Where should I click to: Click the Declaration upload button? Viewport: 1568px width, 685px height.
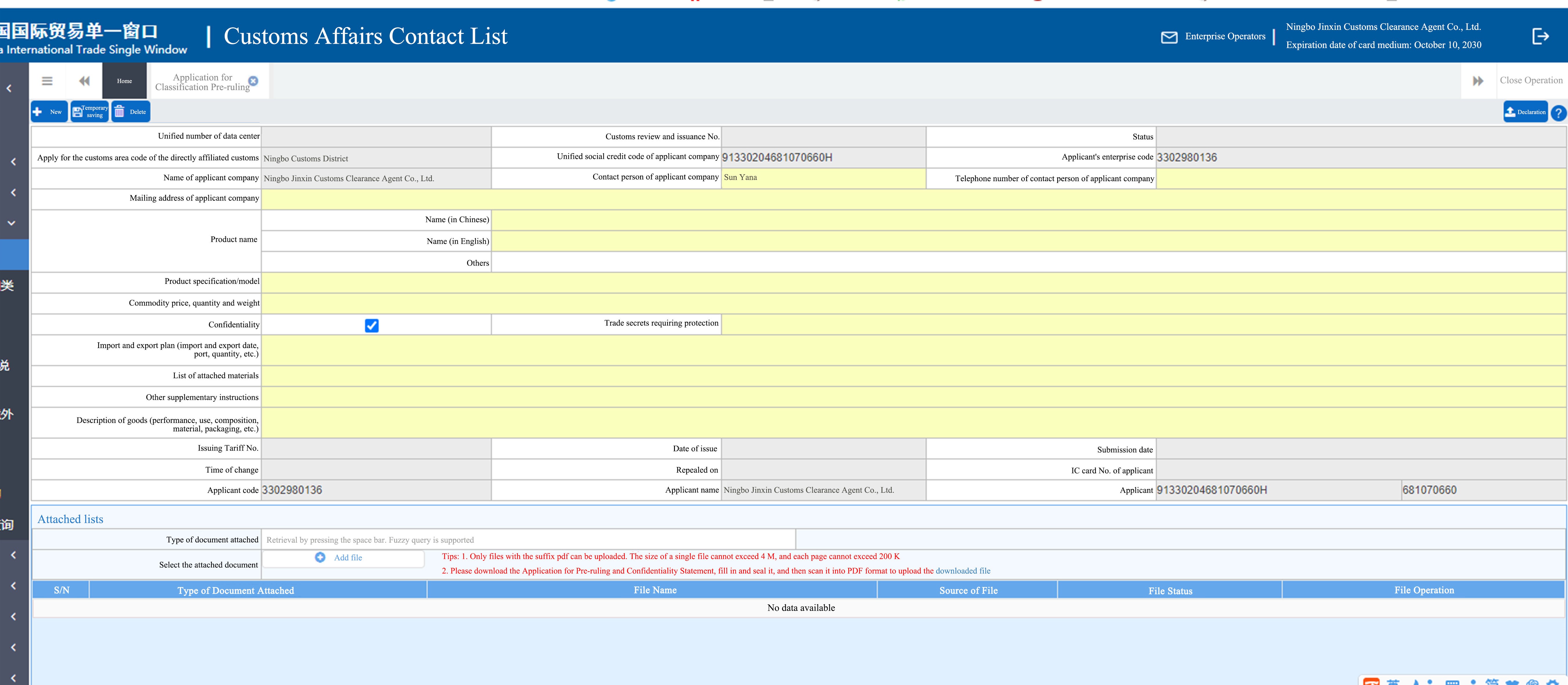pos(1525,112)
